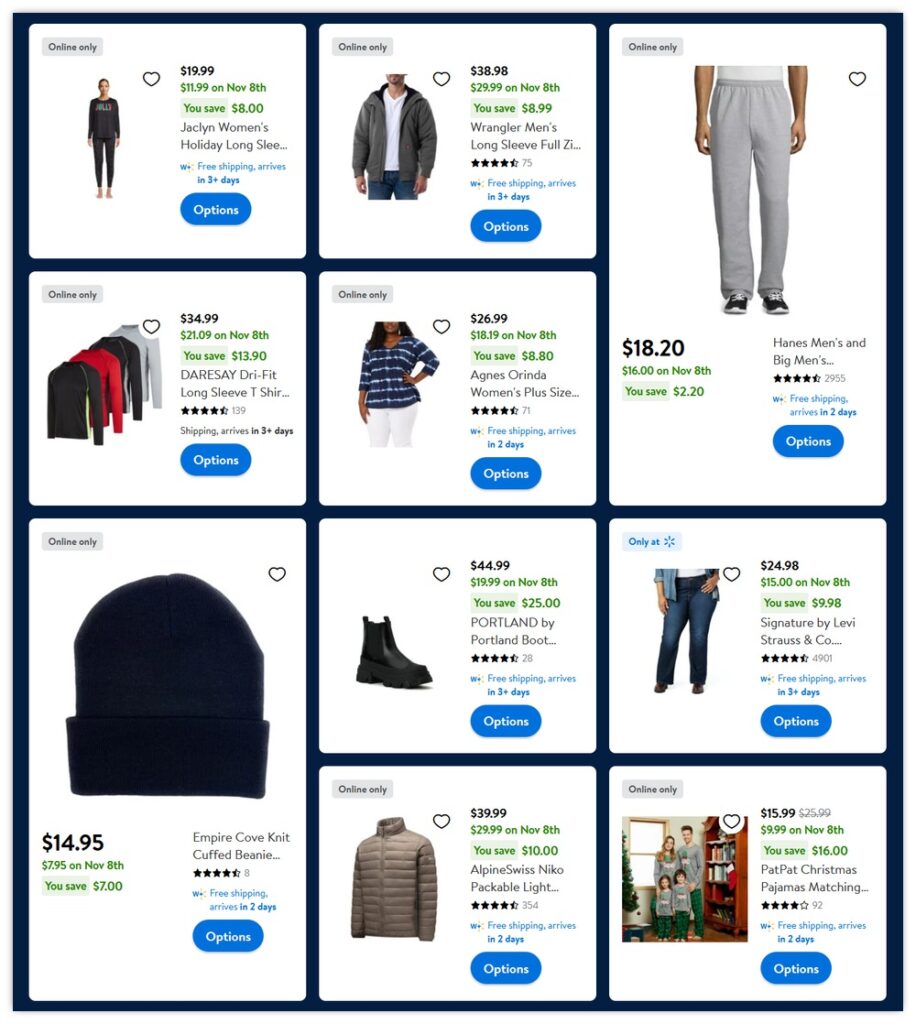Open the Wrangler Men's Long Sleeve title link
The height and width of the screenshot is (1024, 916).
click(x=525, y=136)
